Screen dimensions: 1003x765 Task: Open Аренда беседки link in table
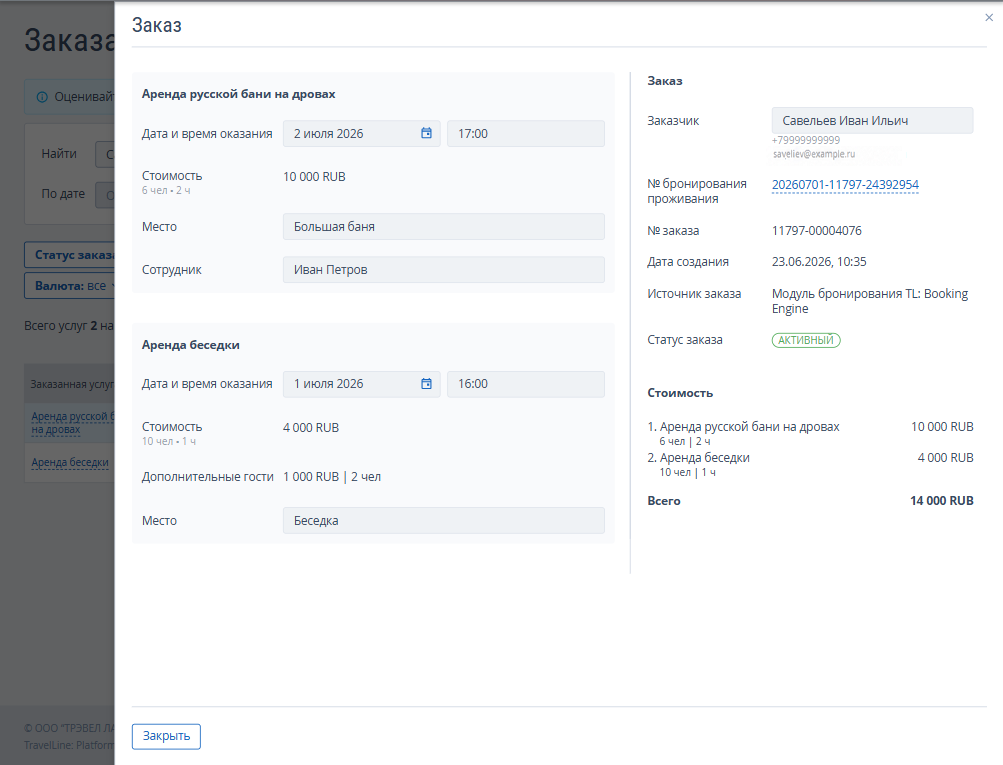[70, 462]
